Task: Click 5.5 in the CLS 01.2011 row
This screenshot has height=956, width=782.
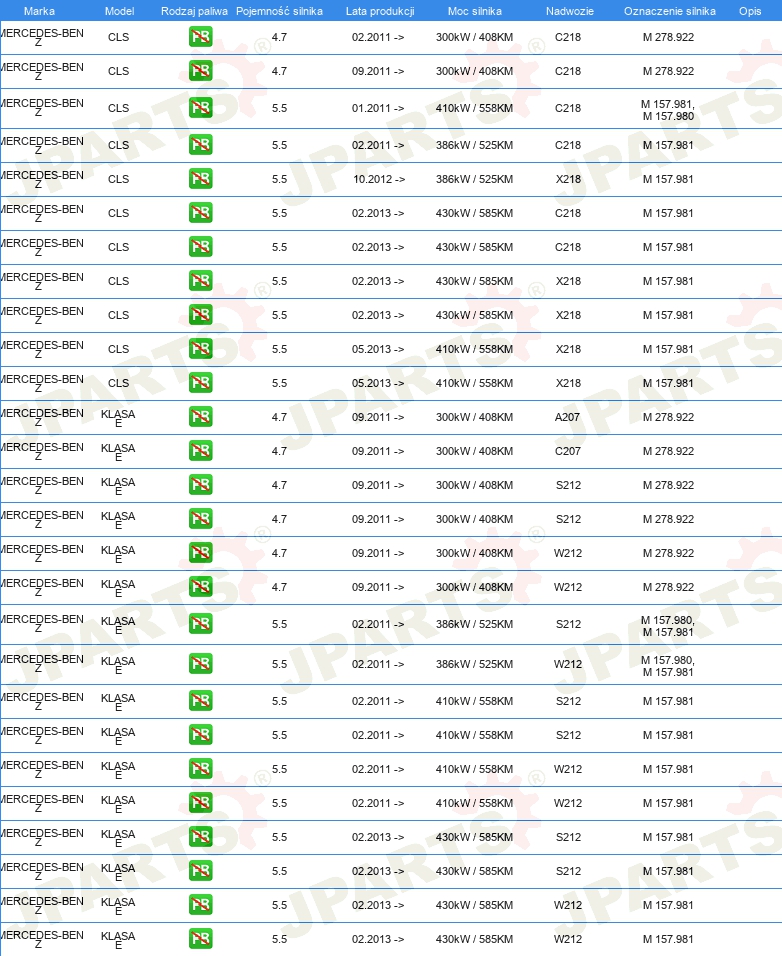Action: [x=279, y=108]
